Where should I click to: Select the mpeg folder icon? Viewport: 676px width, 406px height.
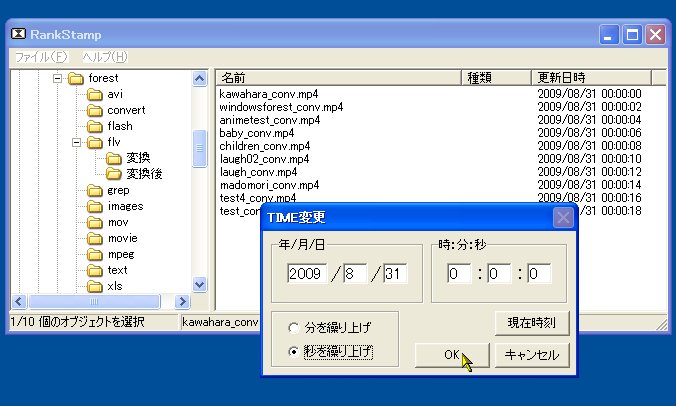pyautogui.click(x=95, y=254)
